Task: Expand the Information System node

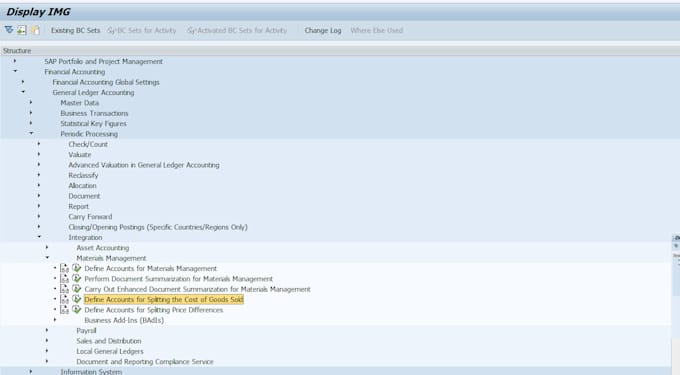Action: pos(31,371)
